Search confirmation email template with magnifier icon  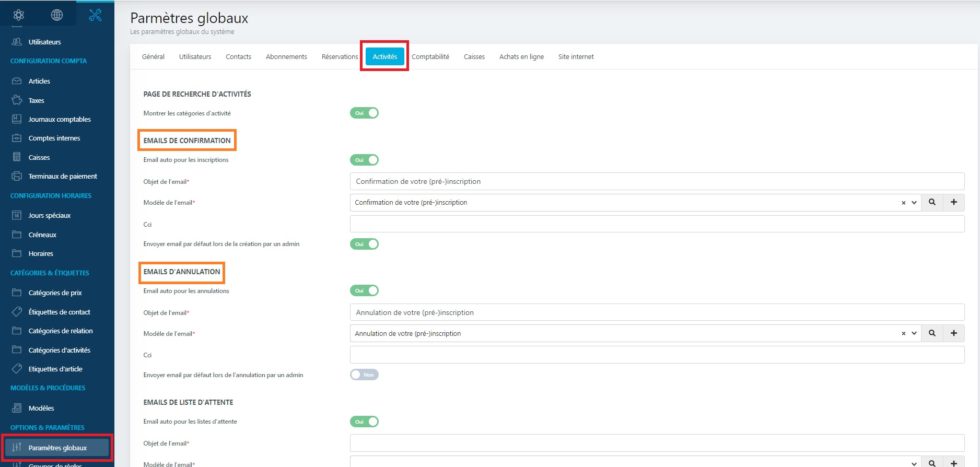932,202
